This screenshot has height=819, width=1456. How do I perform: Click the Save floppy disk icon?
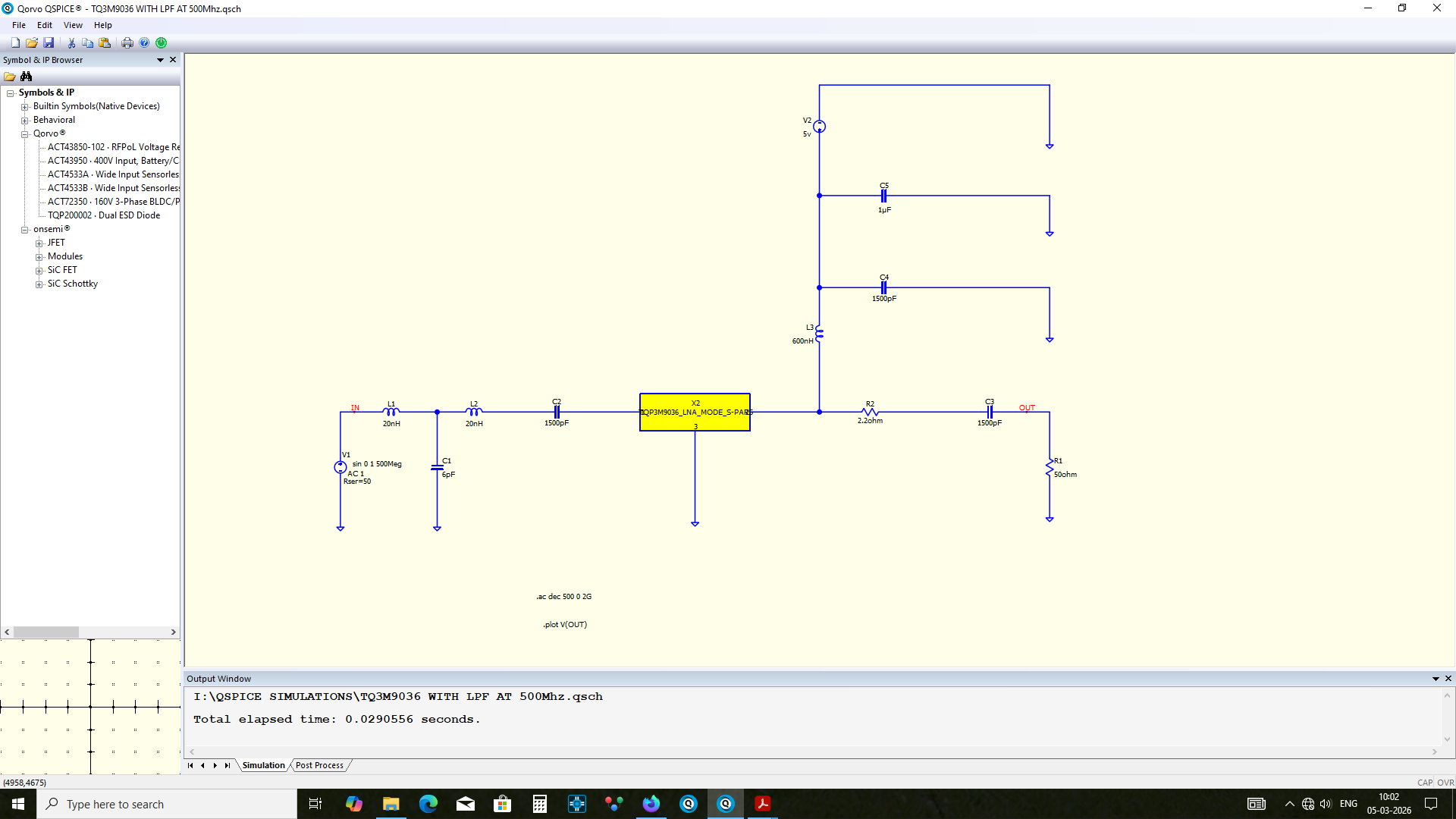pos(49,43)
